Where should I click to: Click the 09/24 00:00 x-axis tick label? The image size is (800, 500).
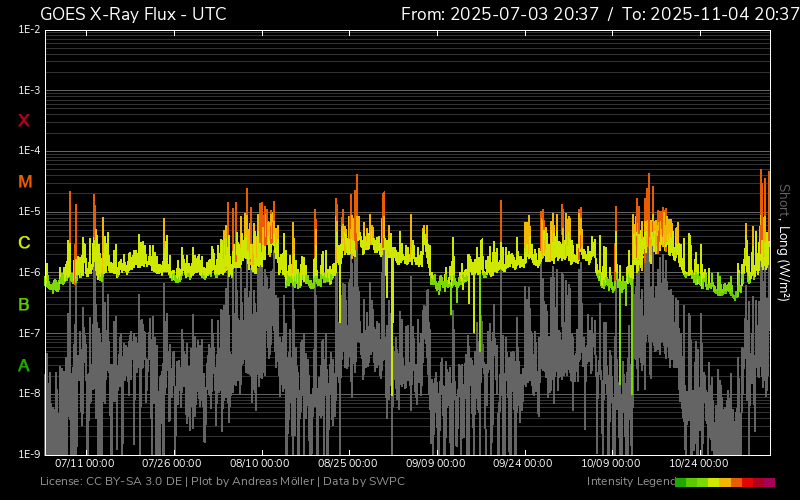pyautogui.click(x=524, y=464)
